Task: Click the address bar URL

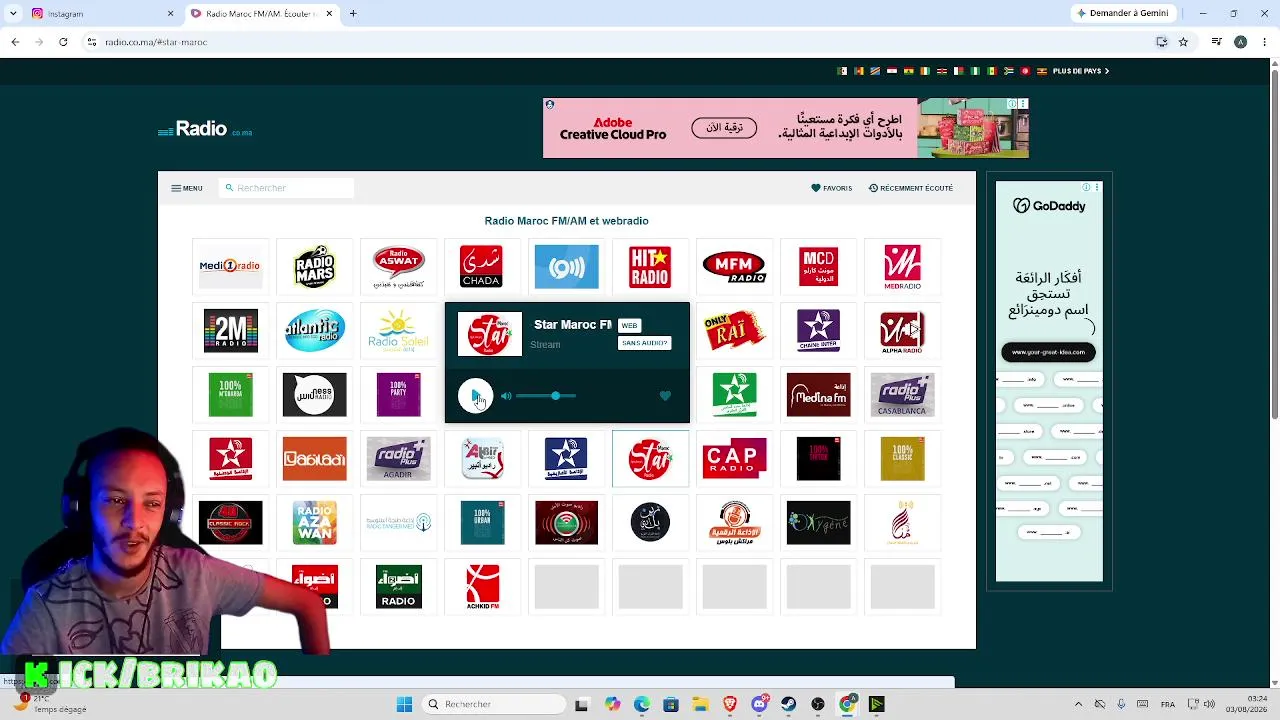Action: [156, 42]
